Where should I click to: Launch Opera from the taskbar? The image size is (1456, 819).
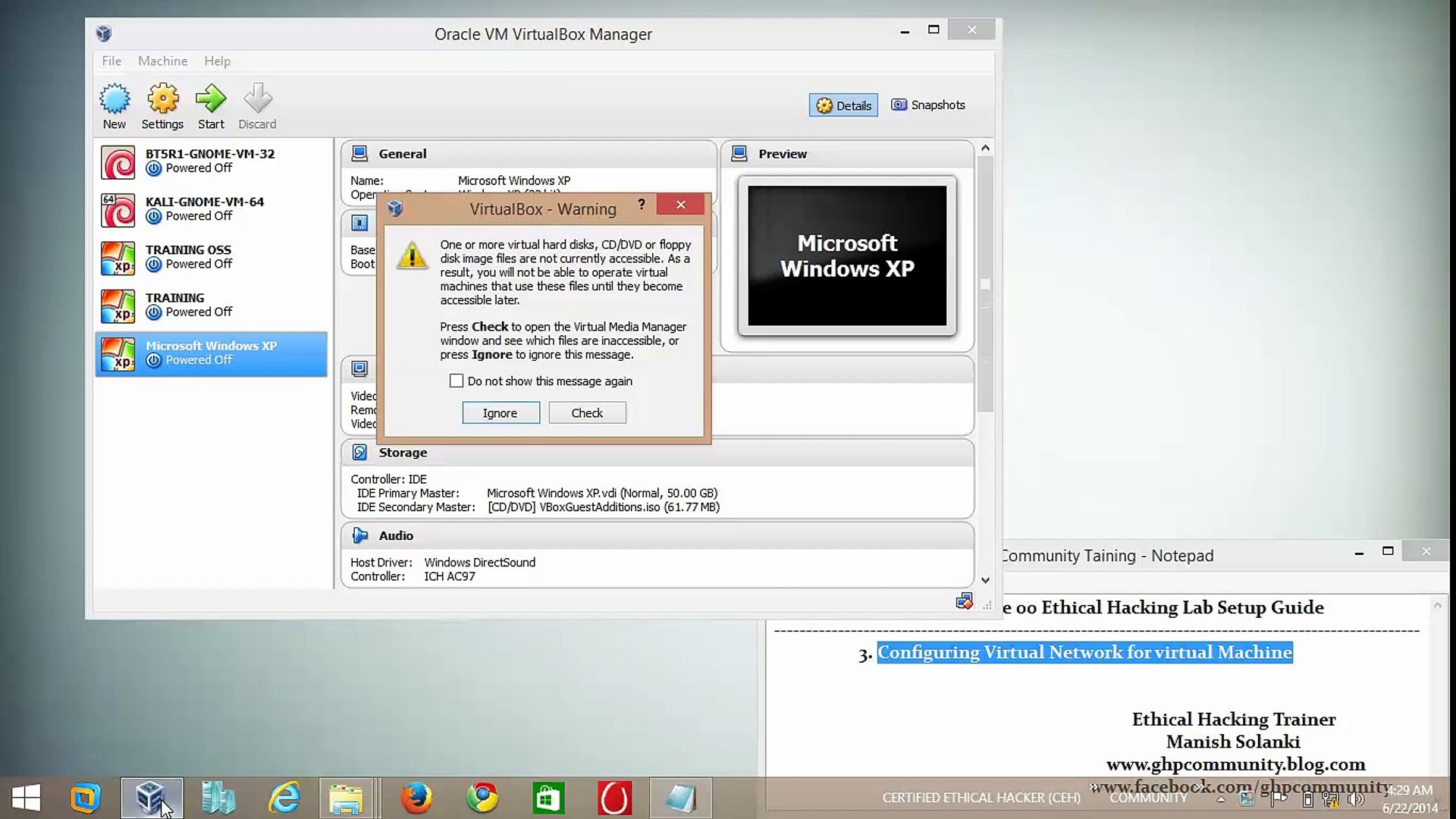614,798
